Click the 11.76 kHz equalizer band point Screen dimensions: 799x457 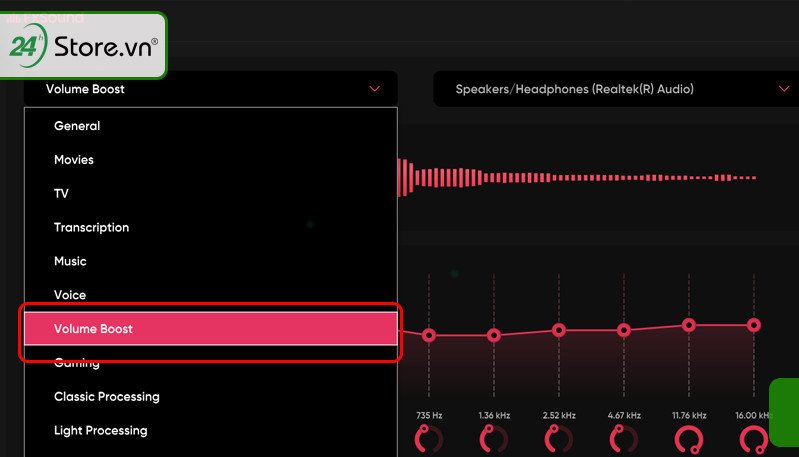click(x=689, y=325)
